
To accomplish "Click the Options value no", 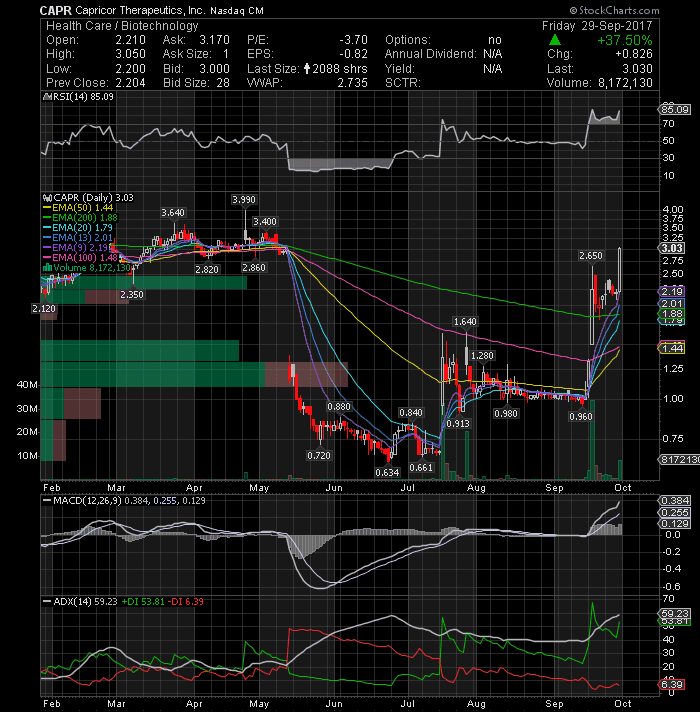I will pyautogui.click(x=495, y=40).
